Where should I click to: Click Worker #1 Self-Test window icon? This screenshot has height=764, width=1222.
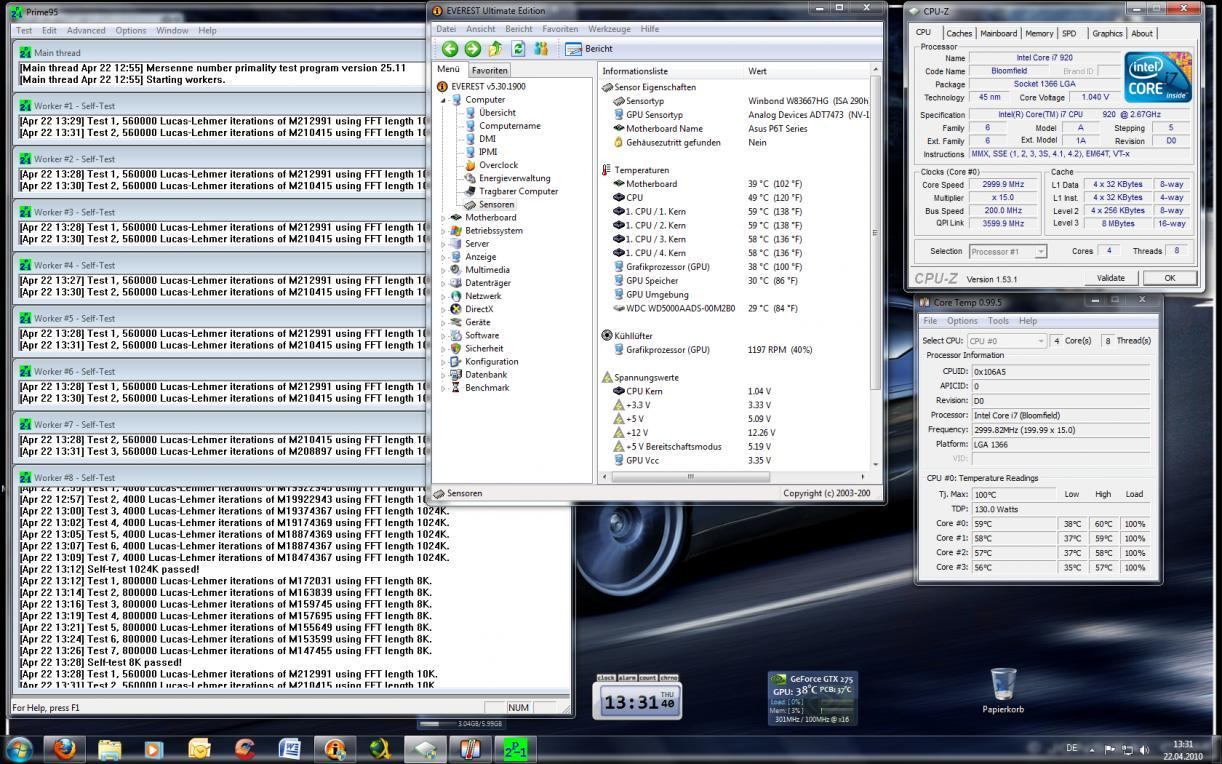24,105
